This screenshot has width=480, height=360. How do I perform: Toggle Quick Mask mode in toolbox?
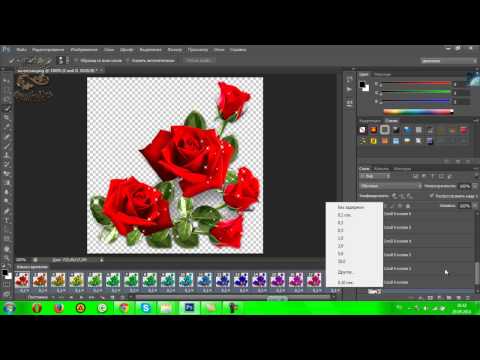click(7, 284)
